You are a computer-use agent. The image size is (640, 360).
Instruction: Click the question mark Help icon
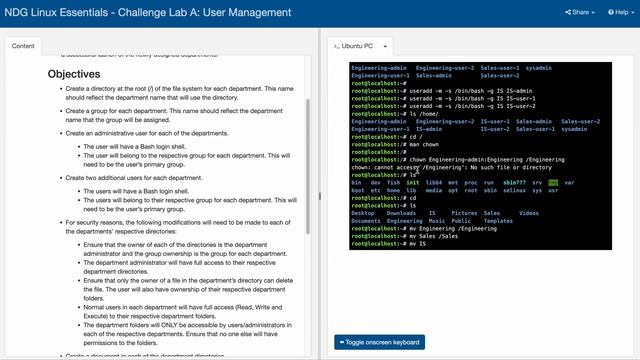point(611,12)
